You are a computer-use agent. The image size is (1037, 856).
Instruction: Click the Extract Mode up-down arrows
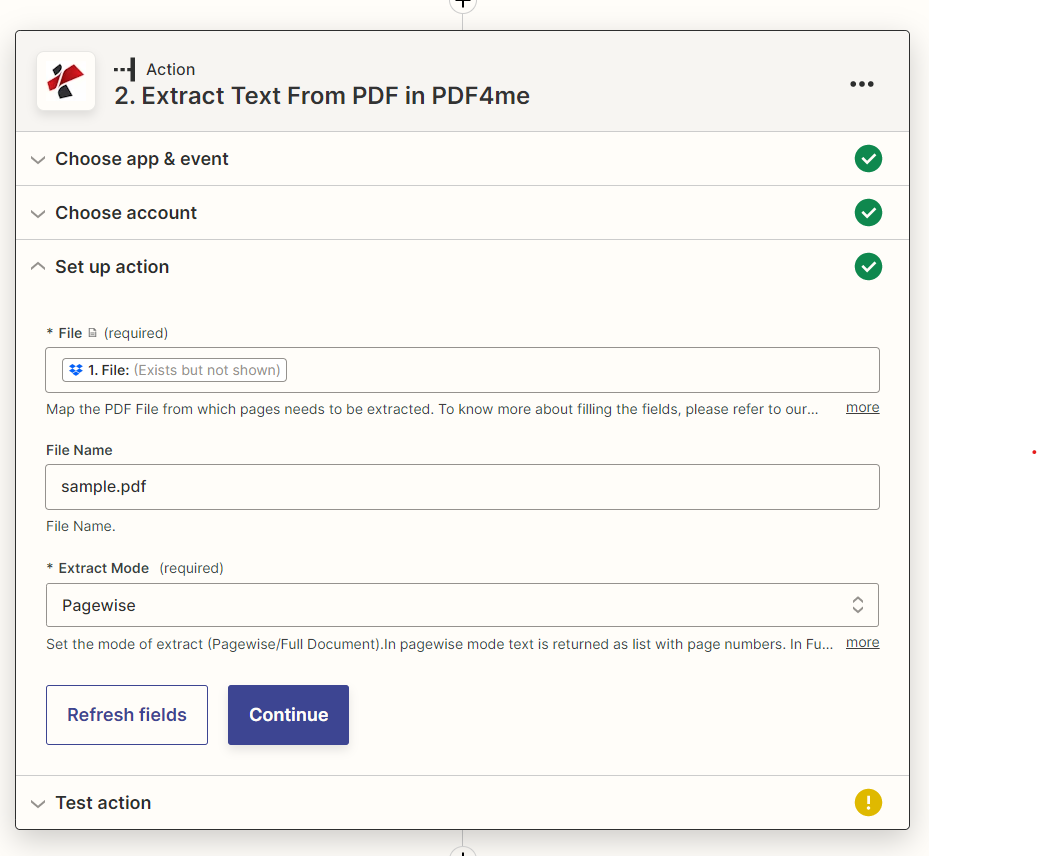coord(858,605)
